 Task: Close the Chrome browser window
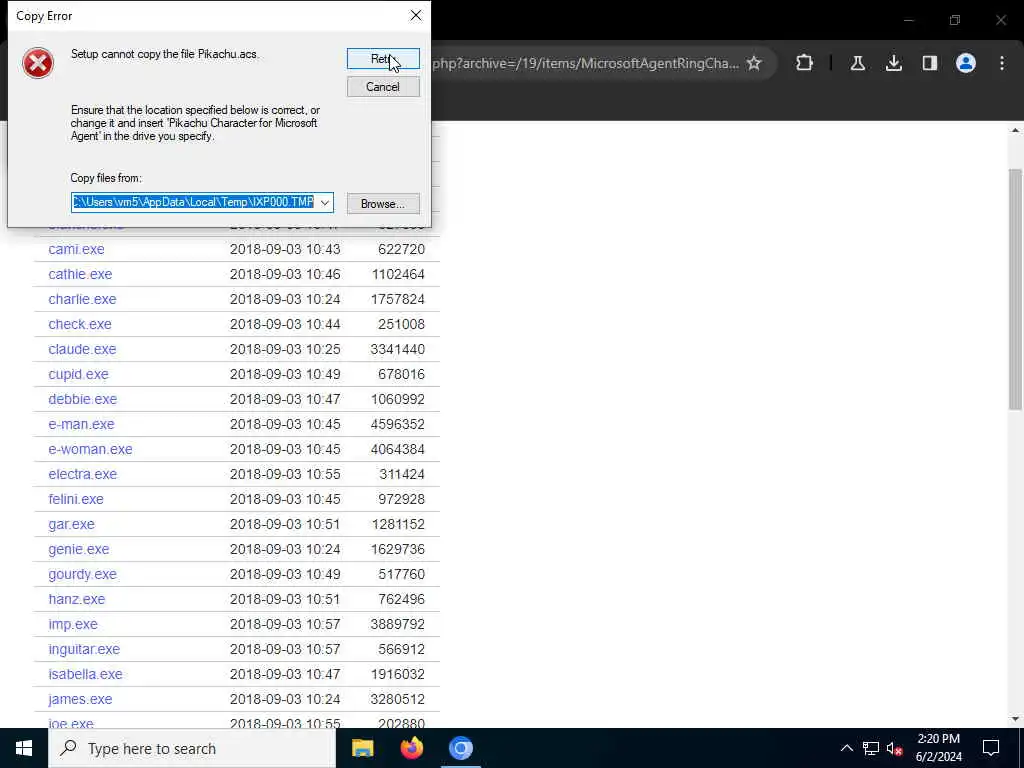pyautogui.click(x=1001, y=20)
